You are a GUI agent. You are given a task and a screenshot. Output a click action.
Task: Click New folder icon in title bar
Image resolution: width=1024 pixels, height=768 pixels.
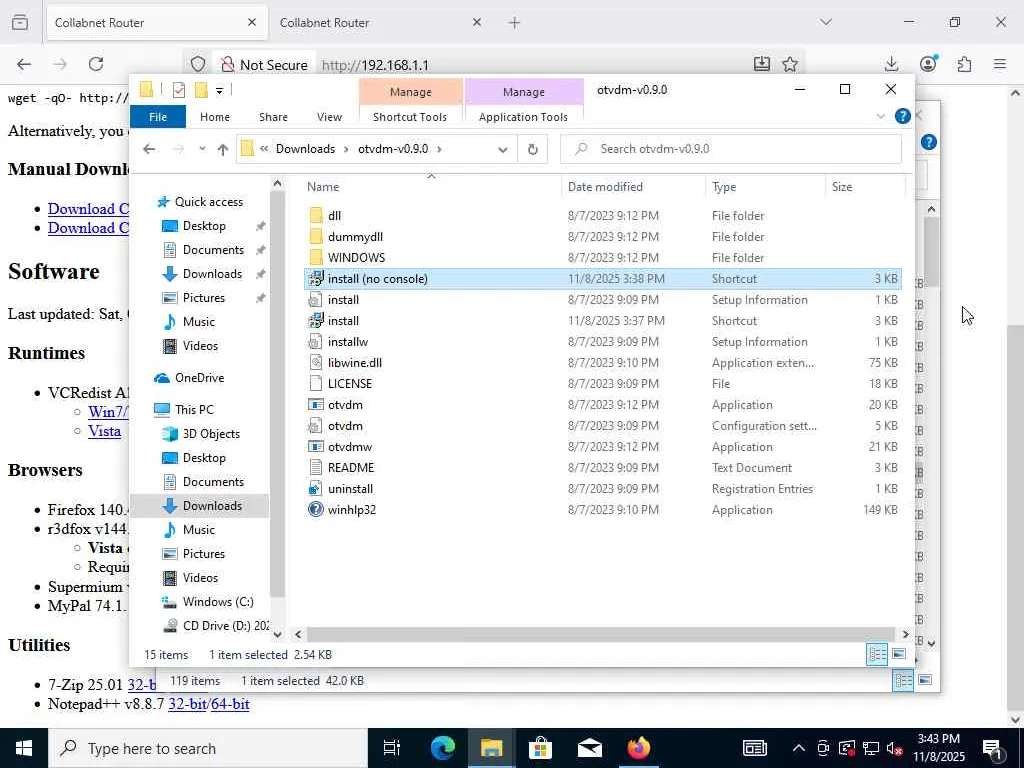(x=201, y=90)
